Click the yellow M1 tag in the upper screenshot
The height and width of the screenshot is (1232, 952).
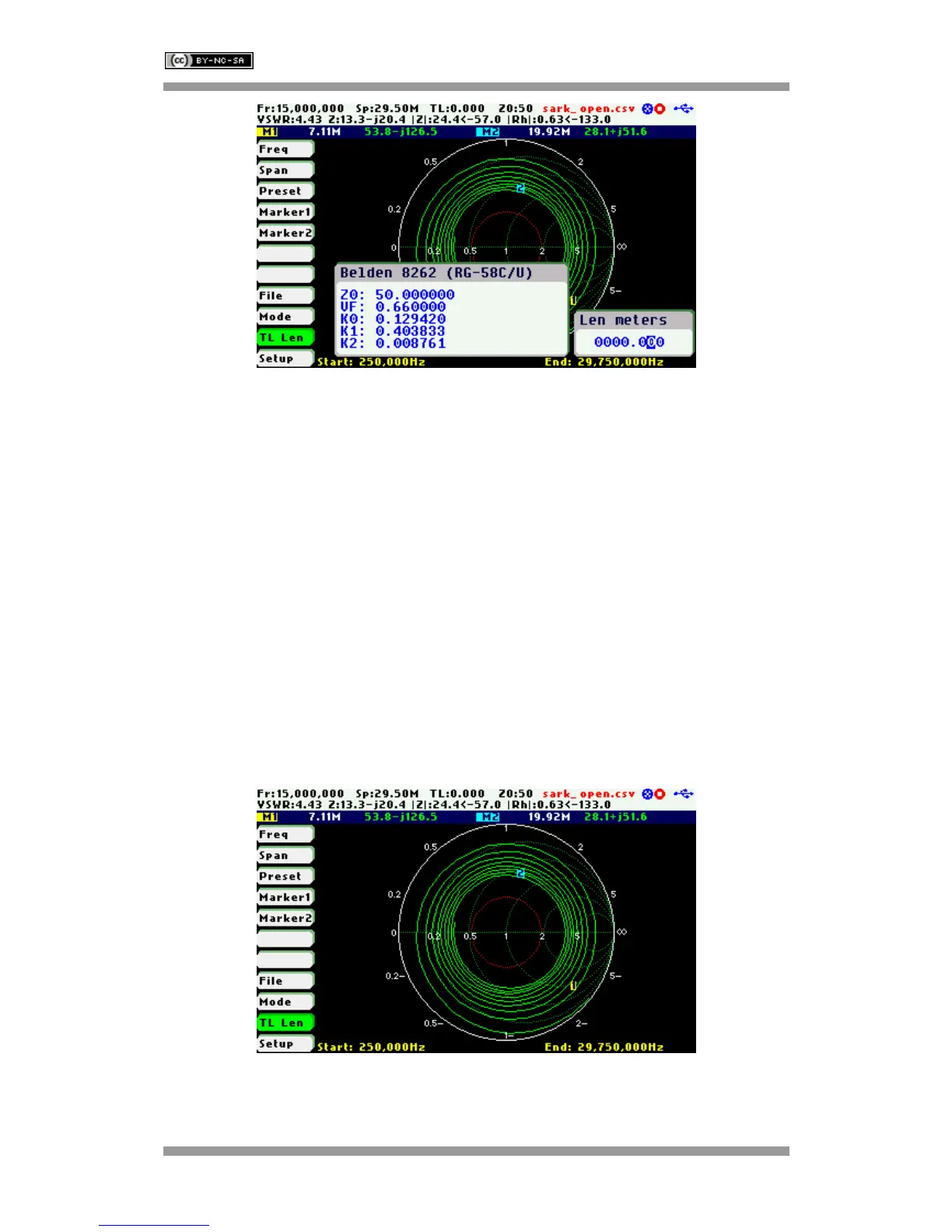pyautogui.click(x=268, y=132)
